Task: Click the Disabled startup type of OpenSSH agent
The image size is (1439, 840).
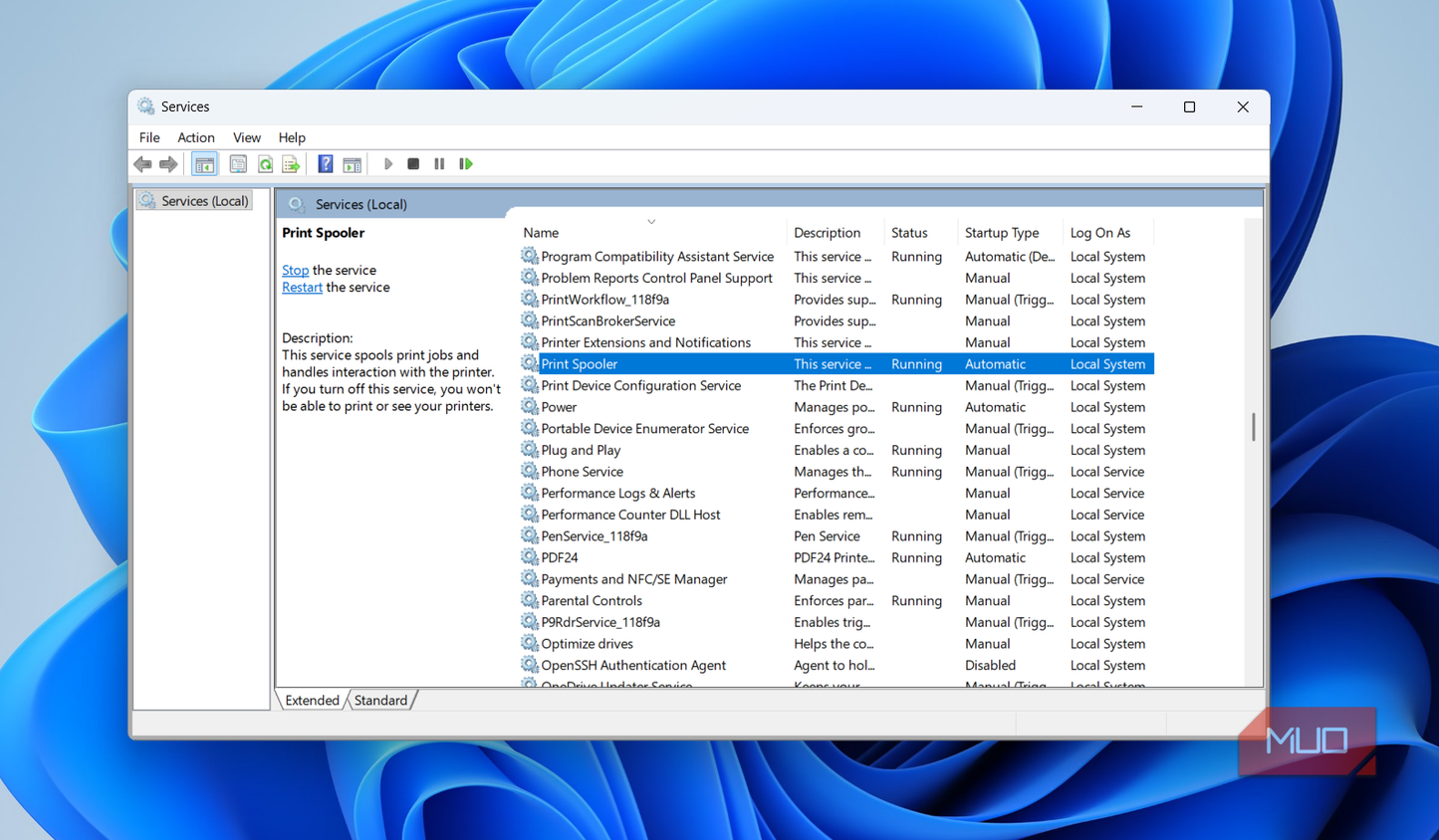Action: coord(990,665)
